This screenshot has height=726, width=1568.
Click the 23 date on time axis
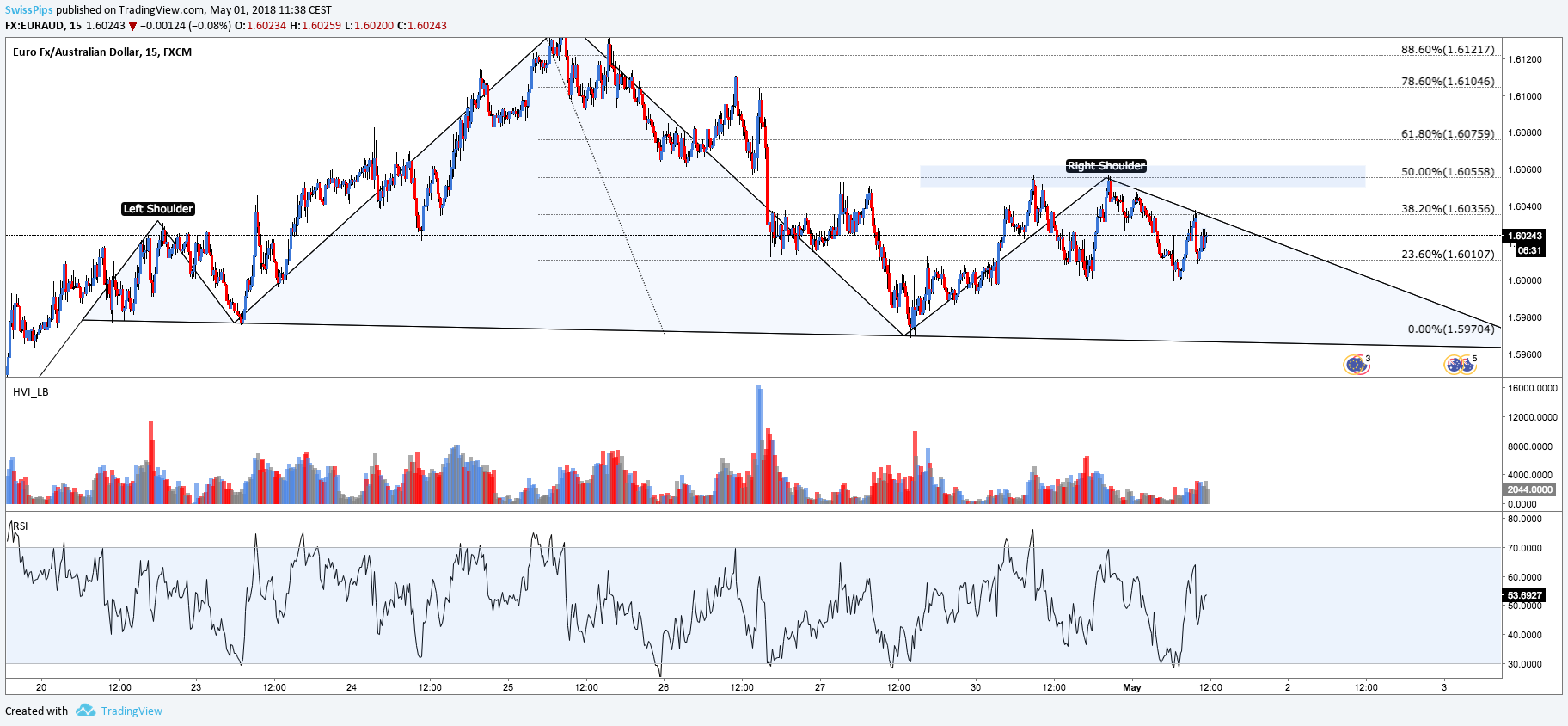click(x=196, y=687)
